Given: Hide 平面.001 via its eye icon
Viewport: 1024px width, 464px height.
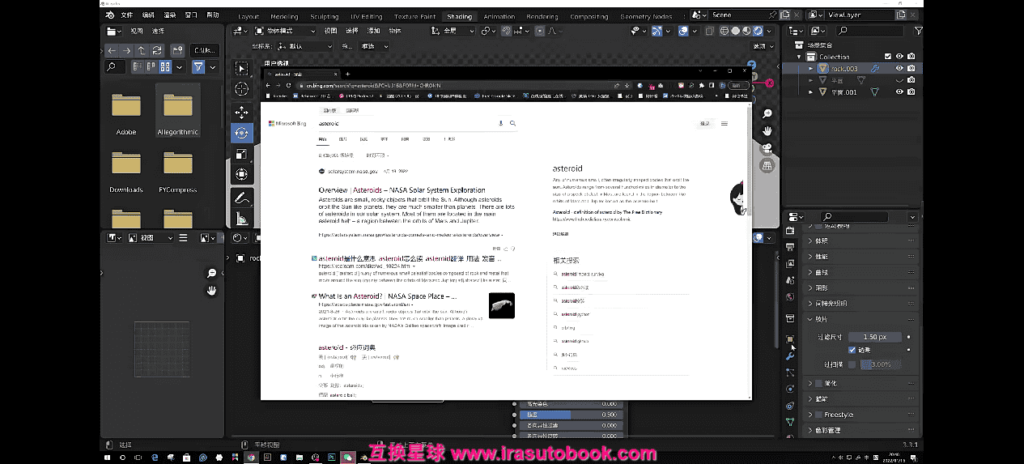Looking at the screenshot, I should coord(899,92).
